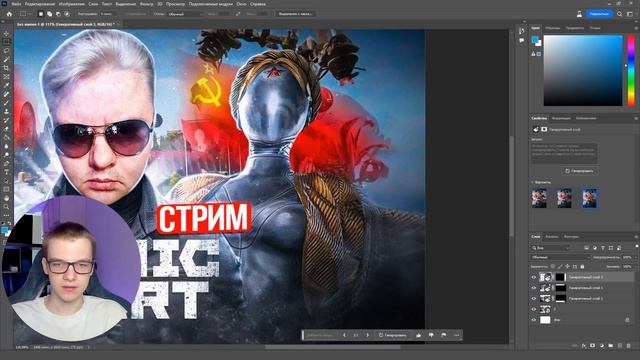Open the Color panel flyout menu
The height and width of the screenshot is (360, 640).
[636, 28]
